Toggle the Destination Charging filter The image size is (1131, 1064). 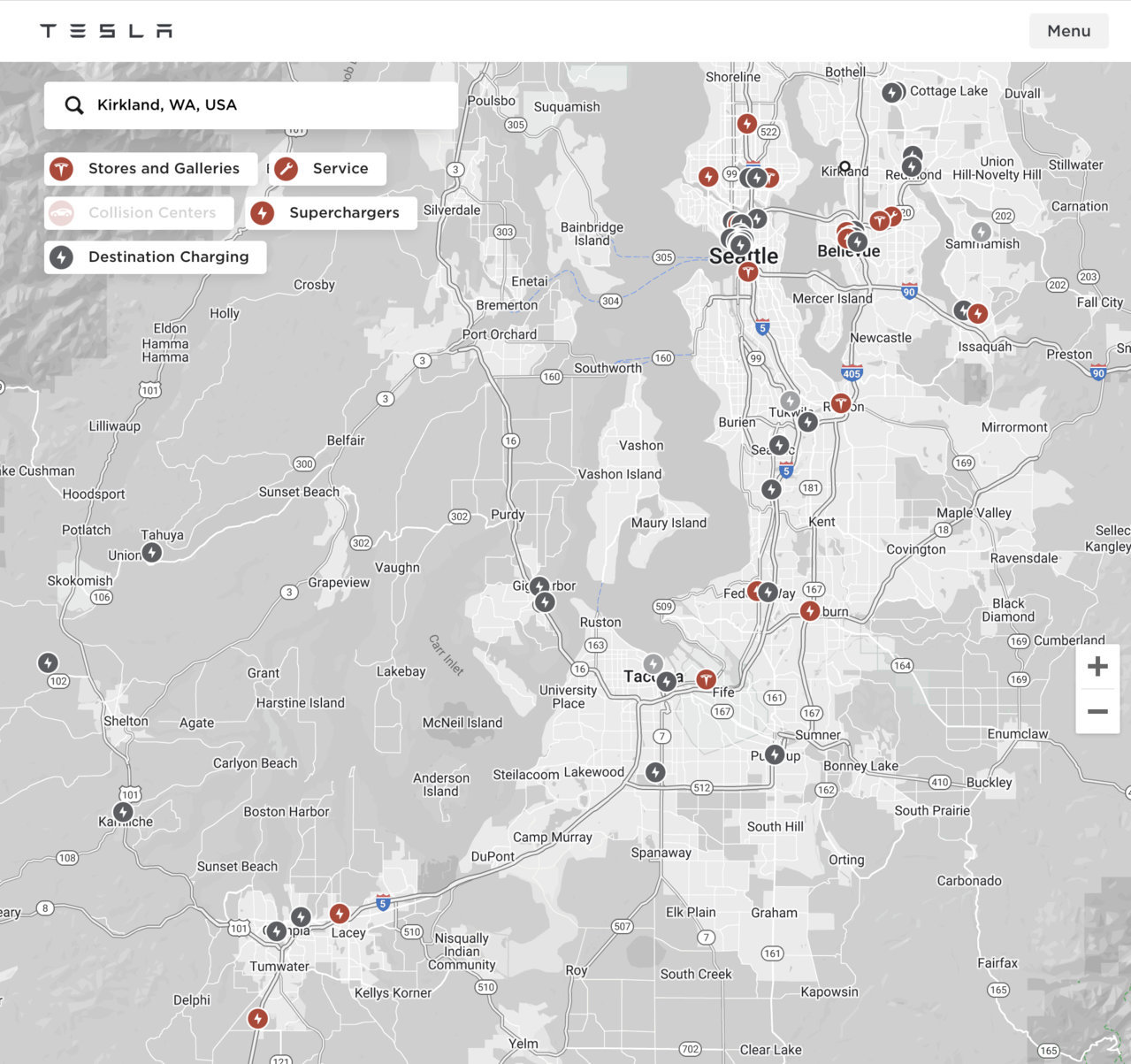point(155,257)
